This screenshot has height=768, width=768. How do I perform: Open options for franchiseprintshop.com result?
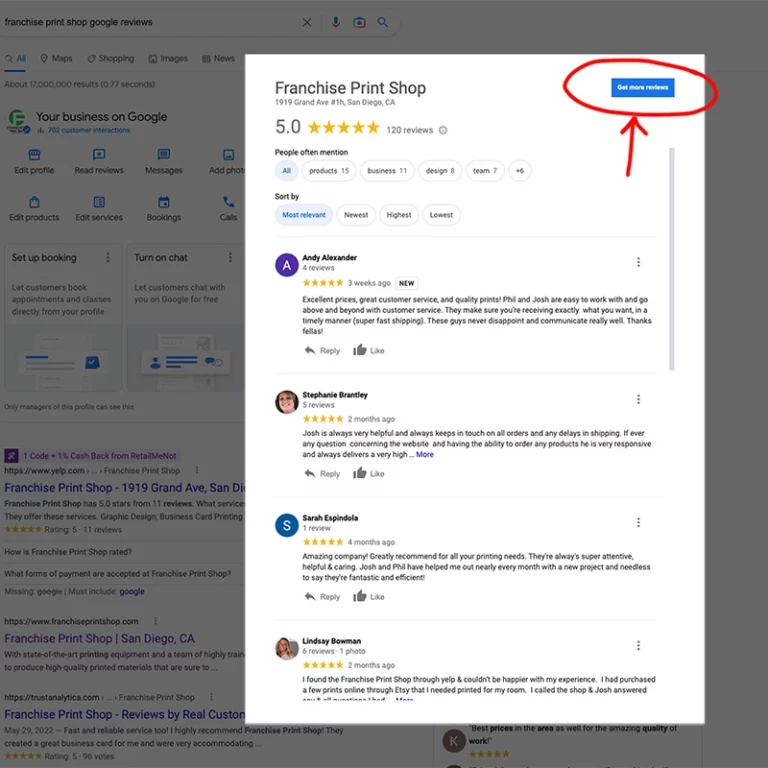tap(156, 621)
